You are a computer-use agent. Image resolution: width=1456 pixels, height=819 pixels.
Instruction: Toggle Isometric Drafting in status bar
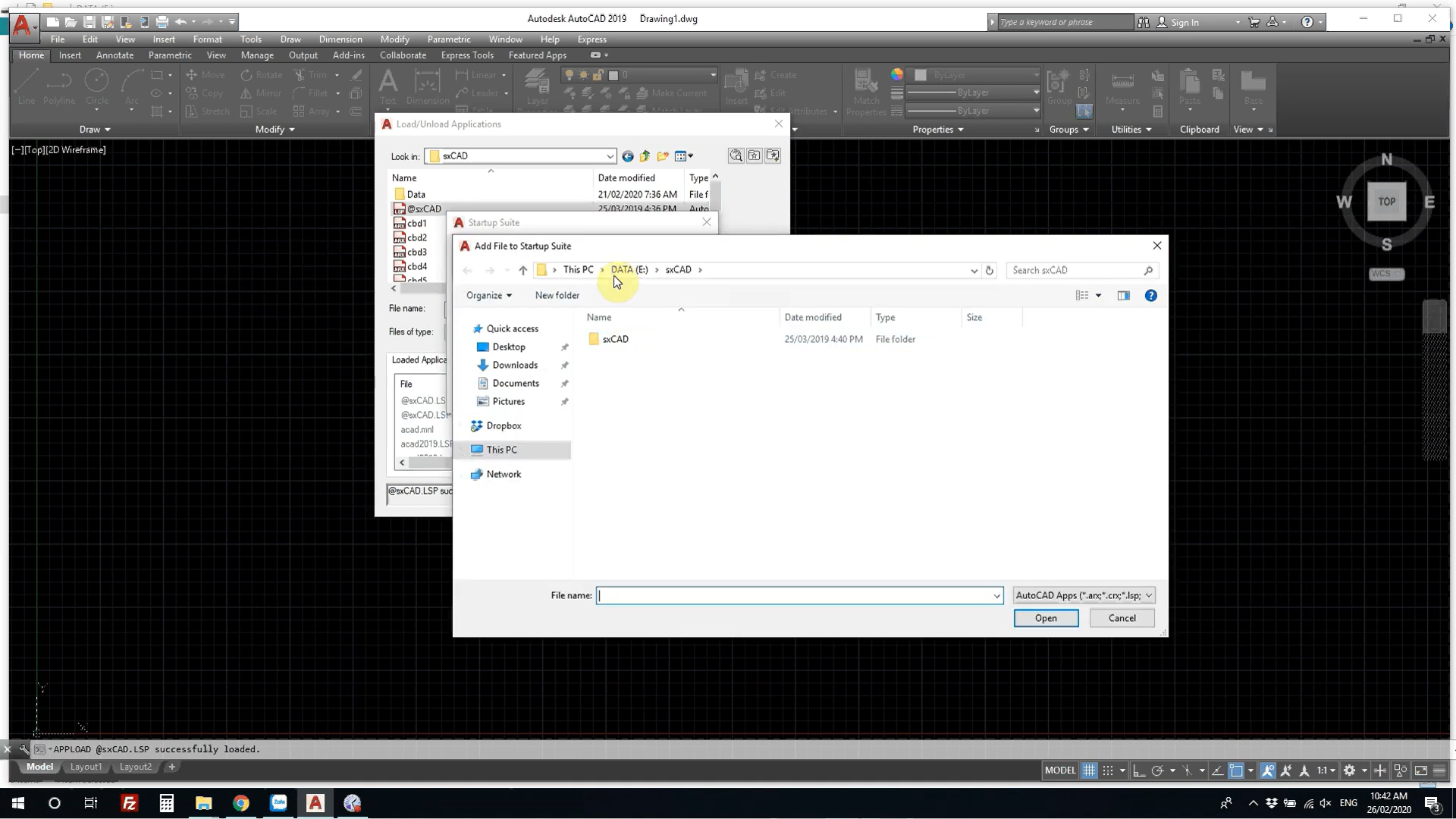[x=1188, y=770]
